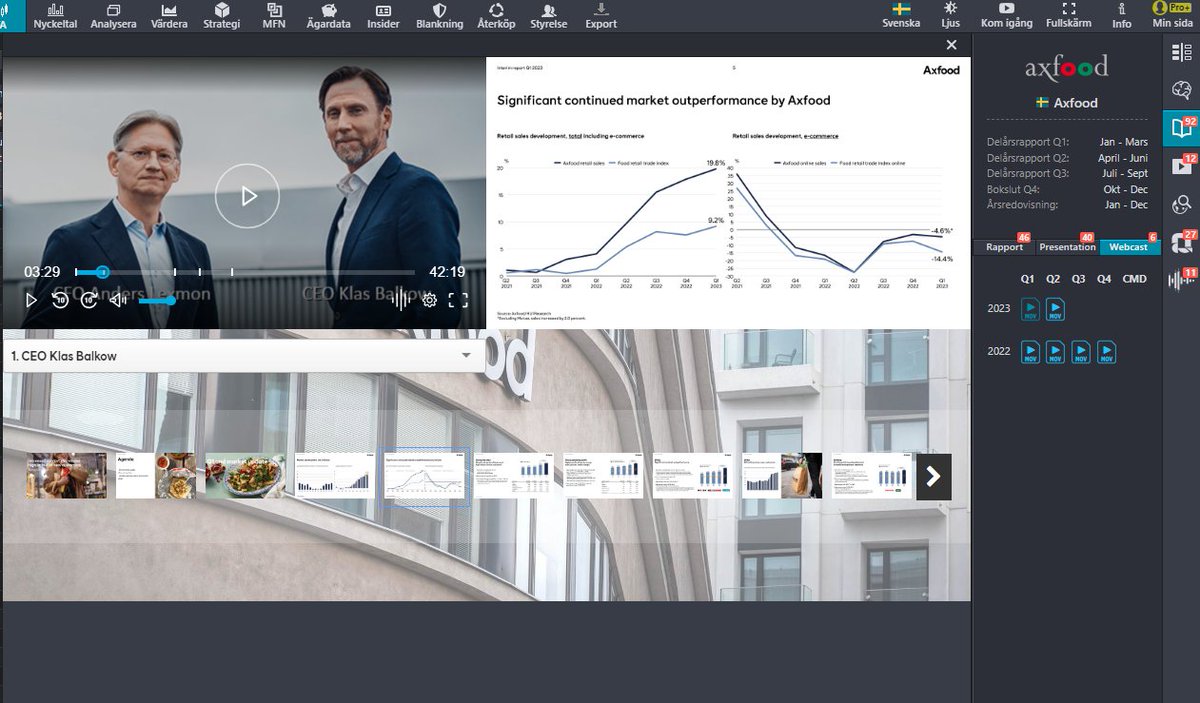Close the webcast viewer with X
The width and height of the screenshot is (1200, 703).
tap(951, 45)
